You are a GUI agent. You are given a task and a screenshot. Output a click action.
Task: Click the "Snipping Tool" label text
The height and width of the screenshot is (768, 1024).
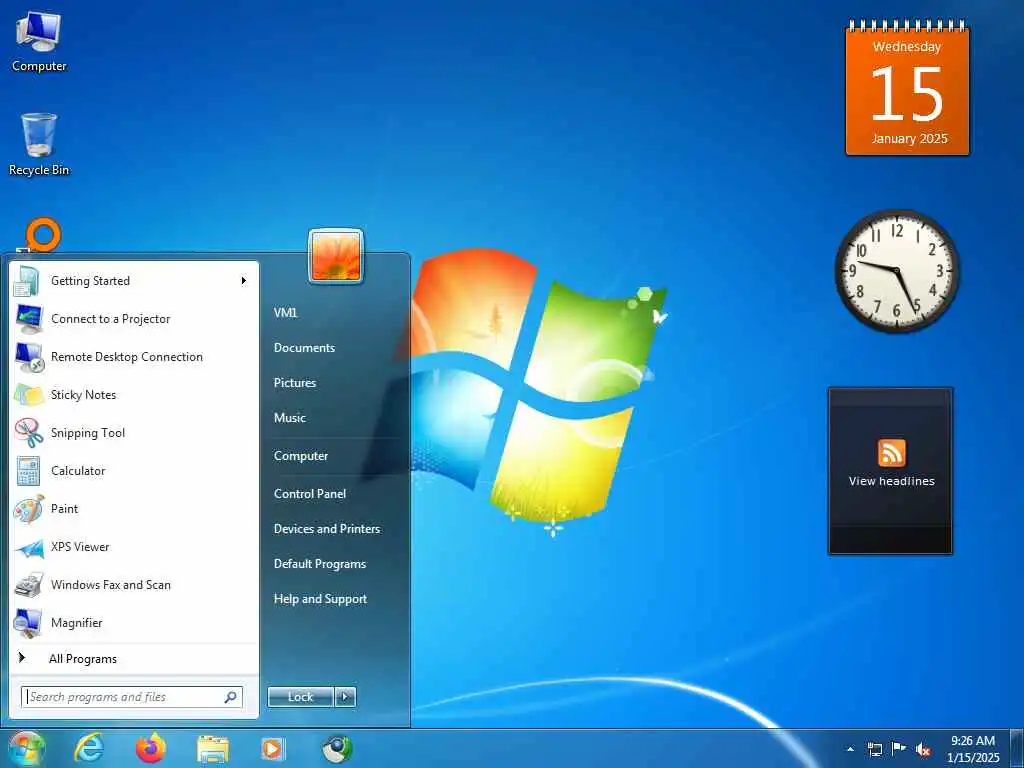(88, 433)
